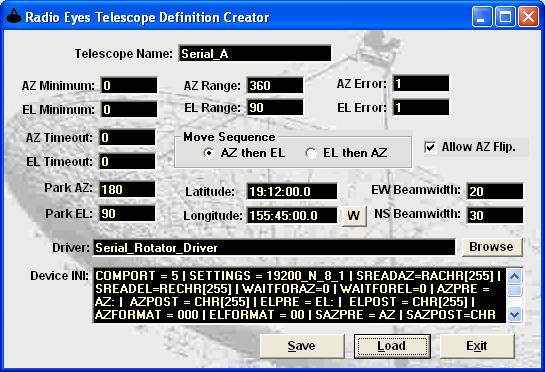Click the EL Range field showing 90

pyautogui.click(x=275, y=107)
